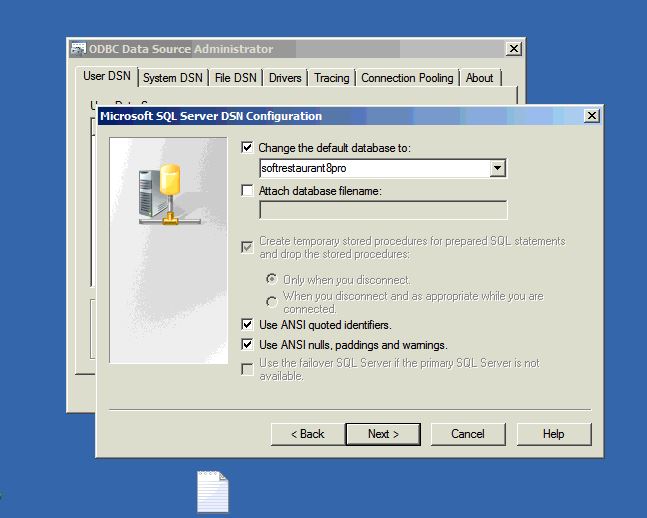Open the default database dropdown arrow
Image resolution: width=647 pixels, height=518 pixels.
coord(497,168)
